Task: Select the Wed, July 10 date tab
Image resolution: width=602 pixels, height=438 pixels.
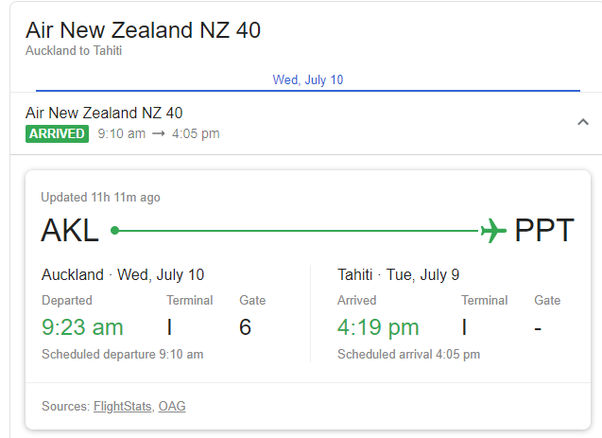Action: pos(308,80)
